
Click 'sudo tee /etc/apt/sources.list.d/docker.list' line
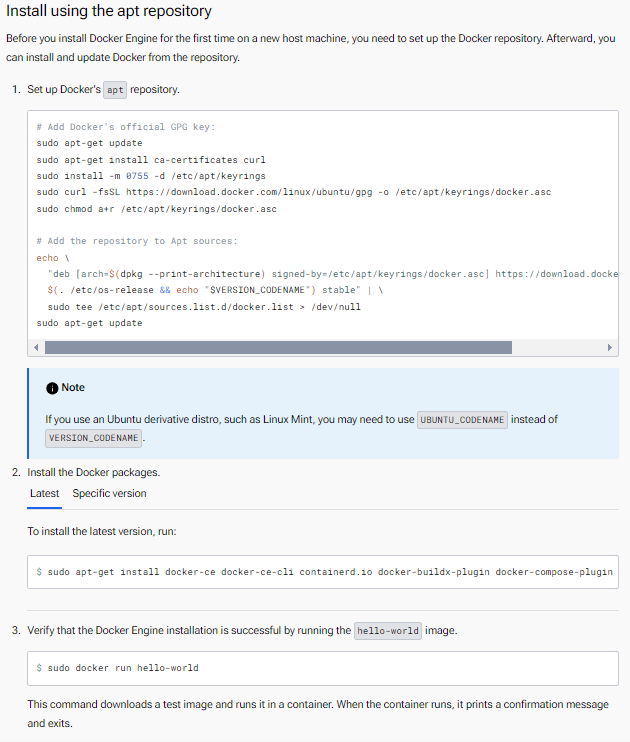(204, 307)
